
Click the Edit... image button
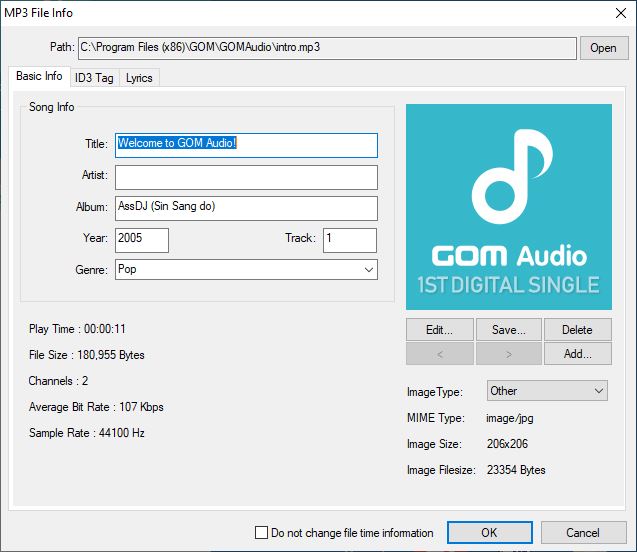tap(440, 329)
